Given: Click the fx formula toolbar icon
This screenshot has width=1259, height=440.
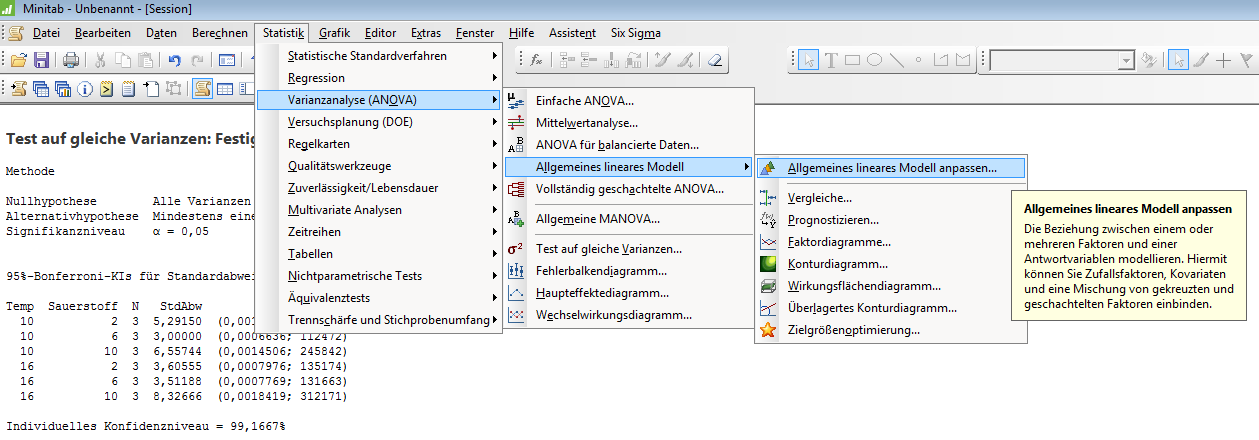Looking at the screenshot, I should coord(536,60).
